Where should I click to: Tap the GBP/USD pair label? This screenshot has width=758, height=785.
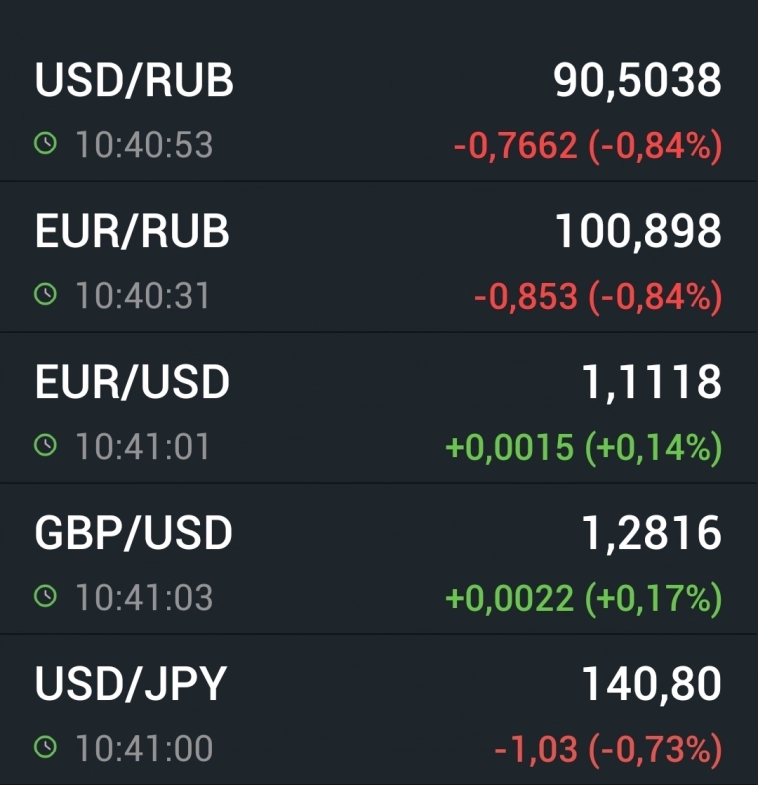click(x=133, y=533)
